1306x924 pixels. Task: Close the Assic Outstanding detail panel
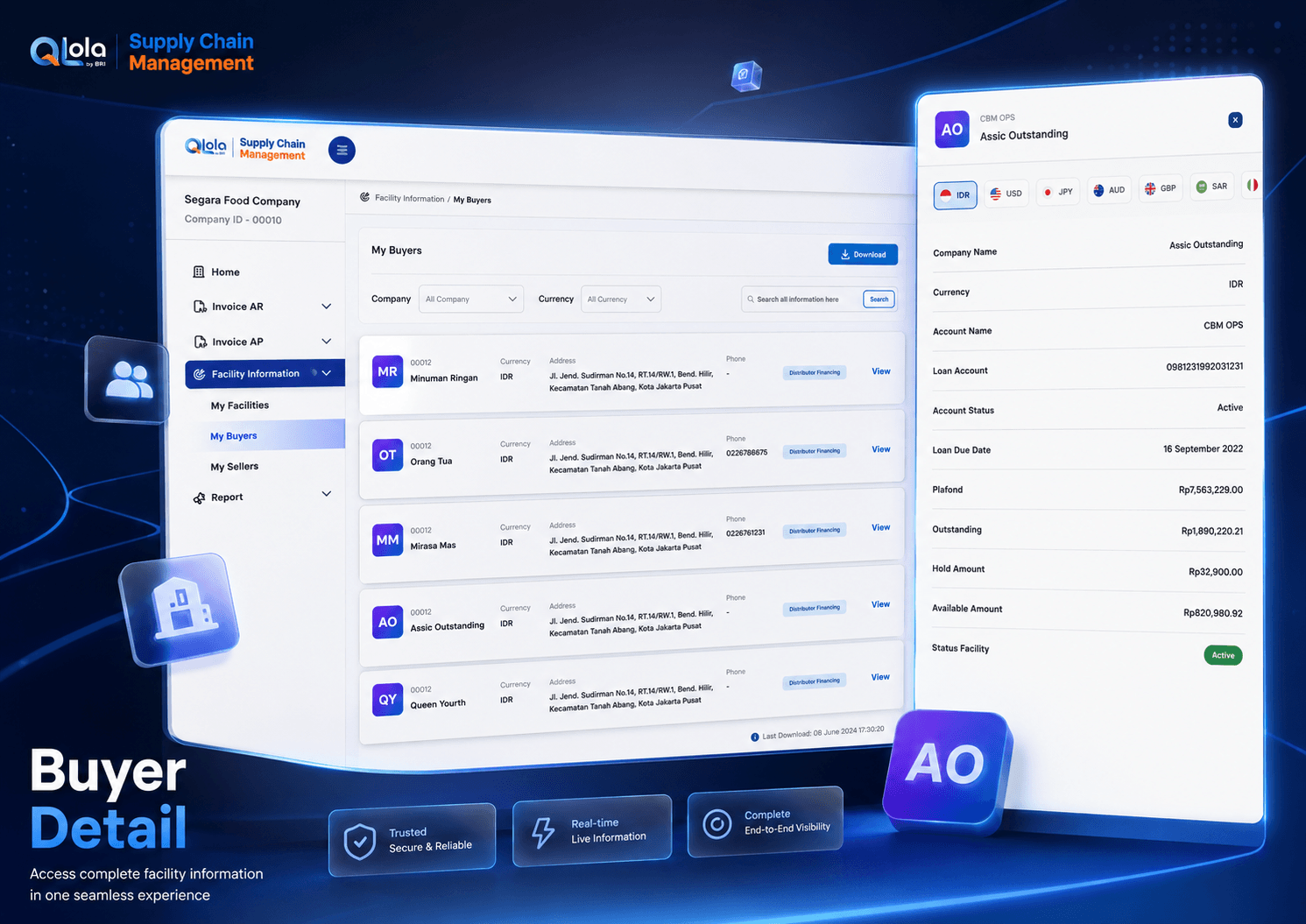click(1235, 120)
